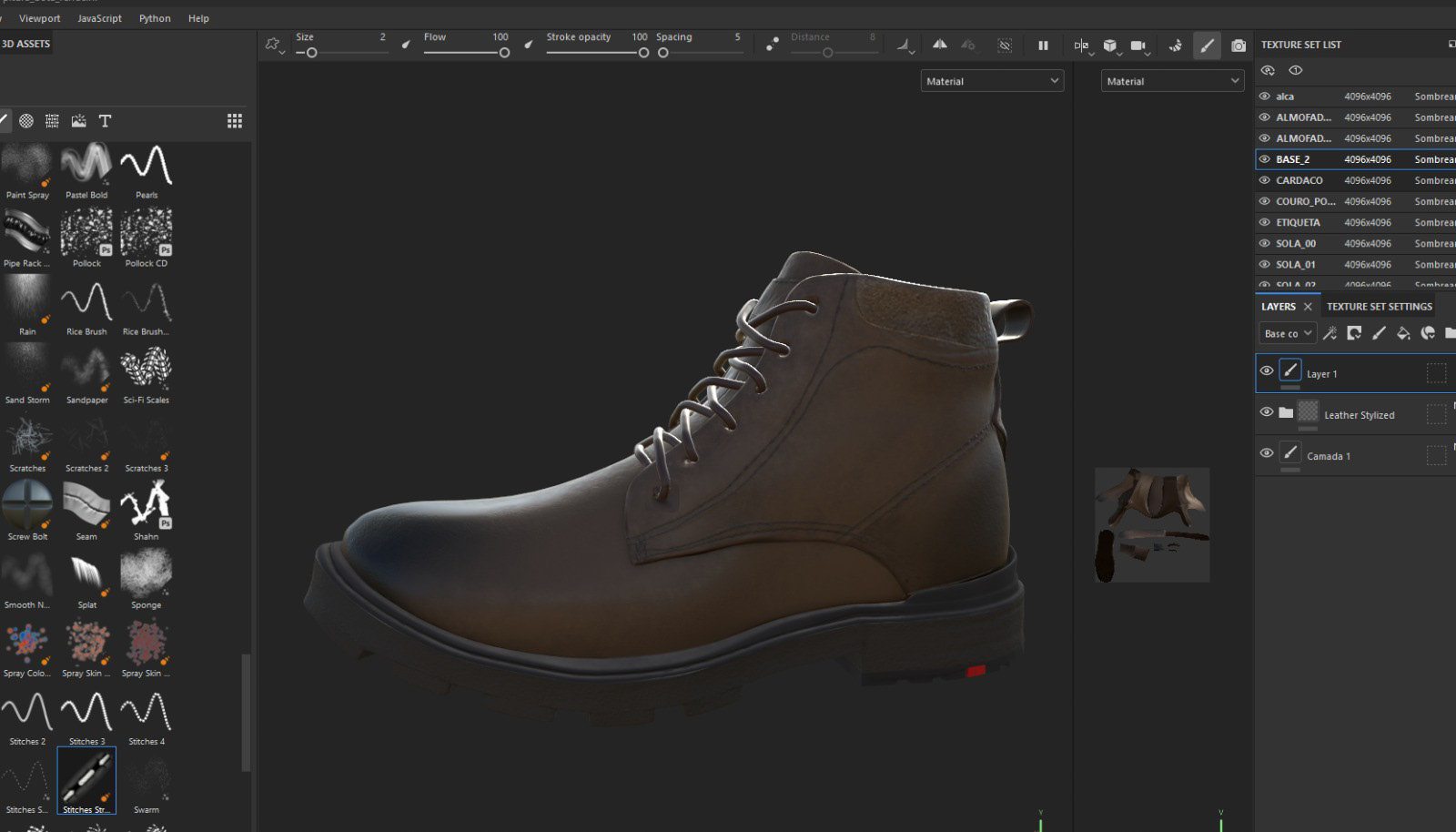Open the Python menu

[x=155, y=18]
